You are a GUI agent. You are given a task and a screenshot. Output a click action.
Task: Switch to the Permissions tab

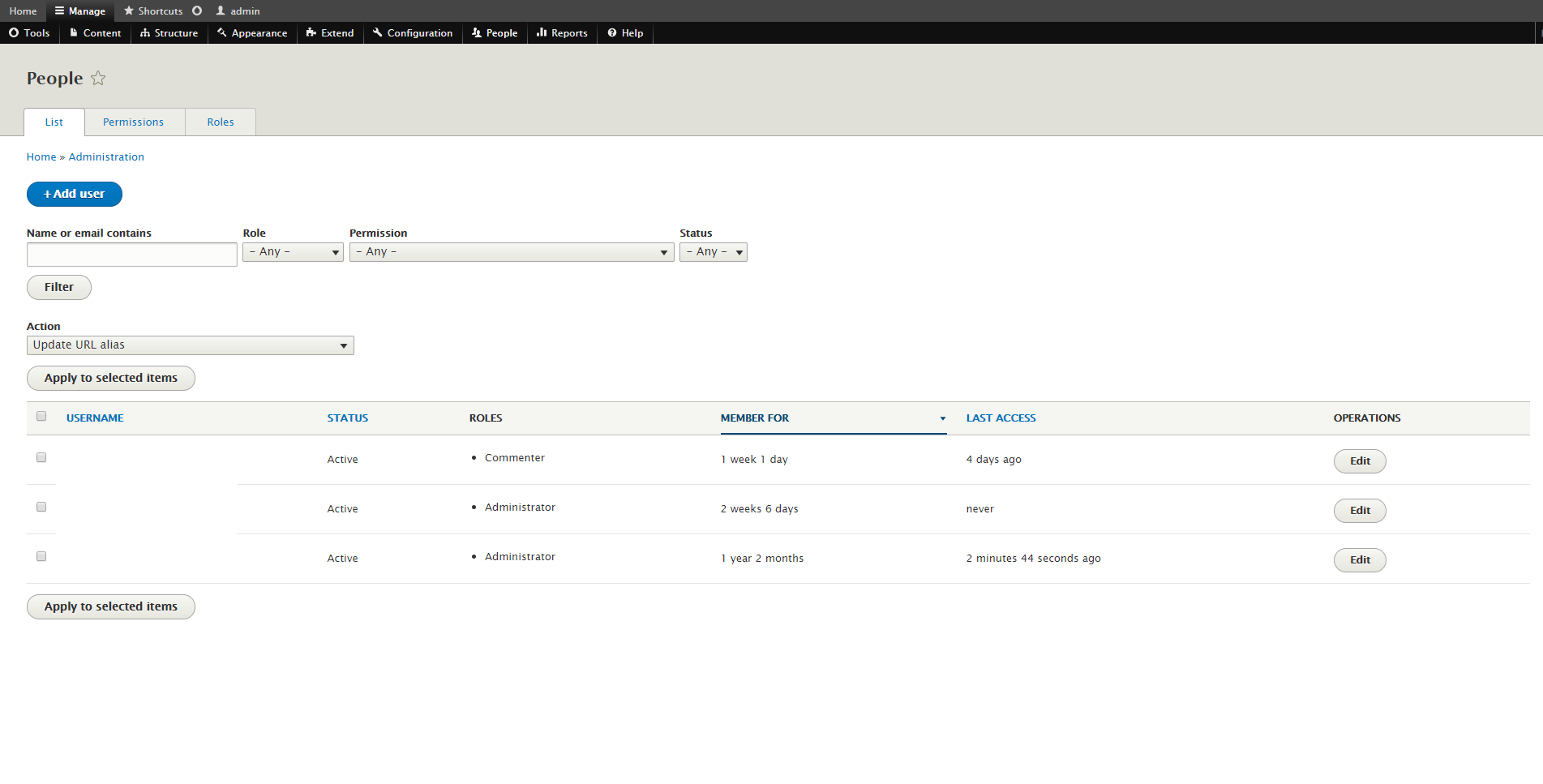pyautogui.click(x=134, y=122)
